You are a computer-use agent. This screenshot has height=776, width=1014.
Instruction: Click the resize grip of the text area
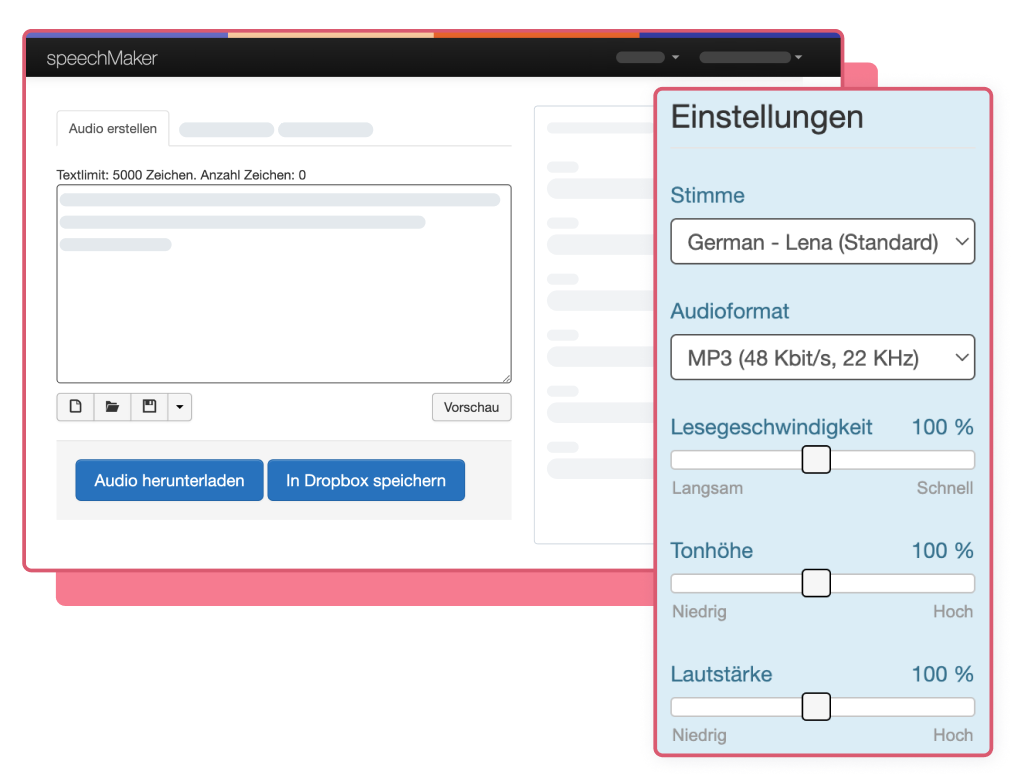pos(506,378)
